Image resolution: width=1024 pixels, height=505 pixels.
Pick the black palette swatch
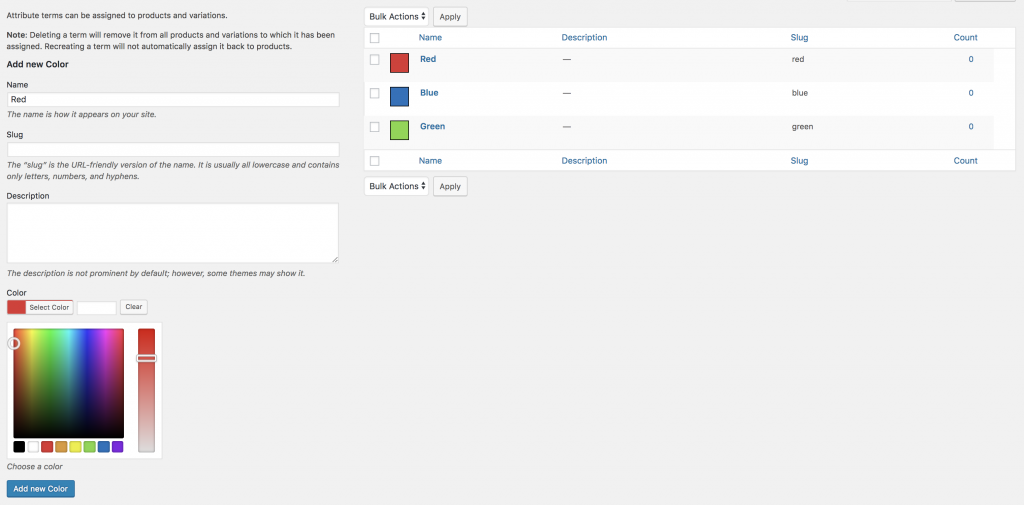click(19, 447)
